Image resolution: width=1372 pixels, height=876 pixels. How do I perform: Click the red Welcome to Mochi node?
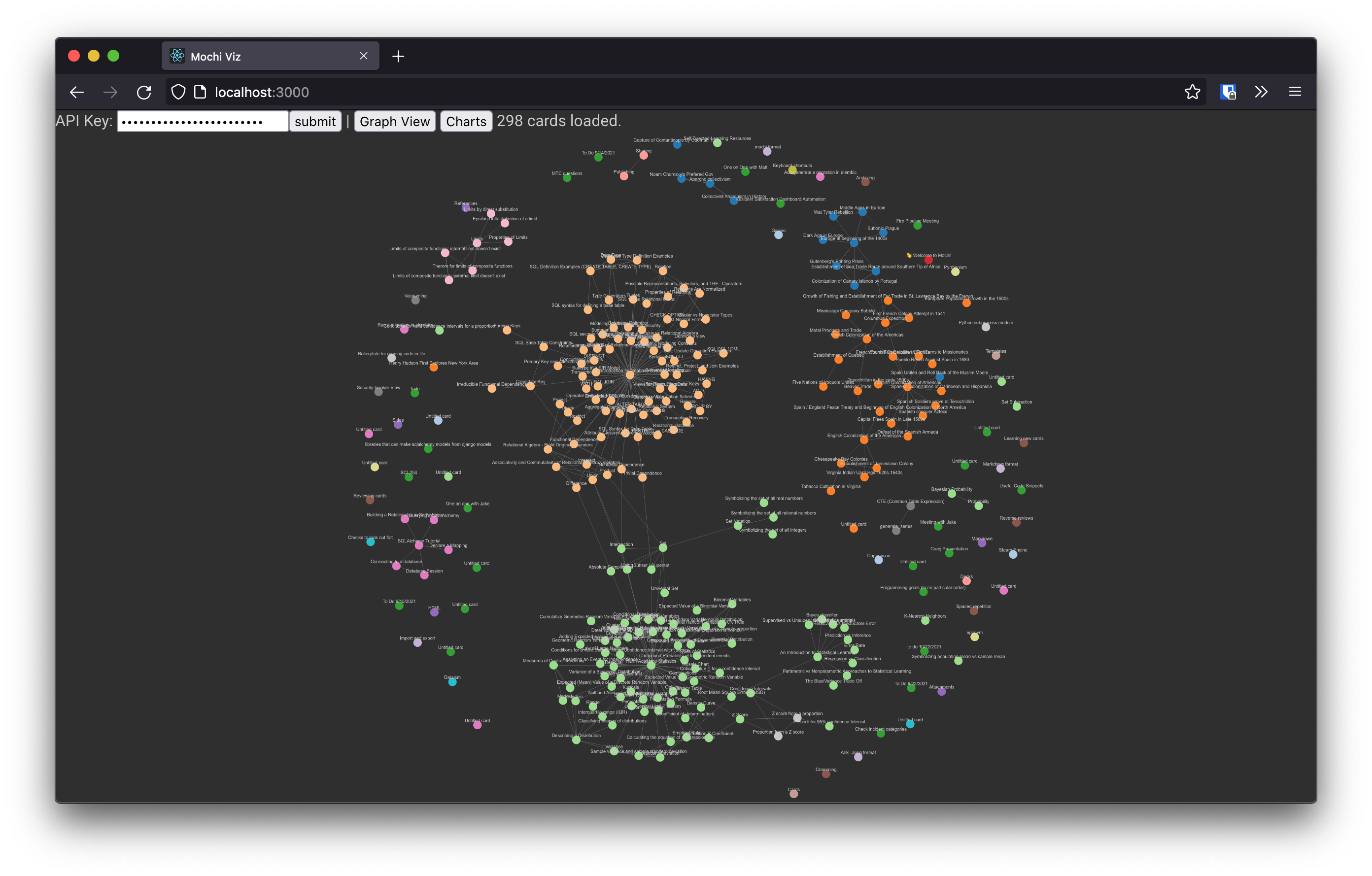pyautogui.click(x=929, y=260)
